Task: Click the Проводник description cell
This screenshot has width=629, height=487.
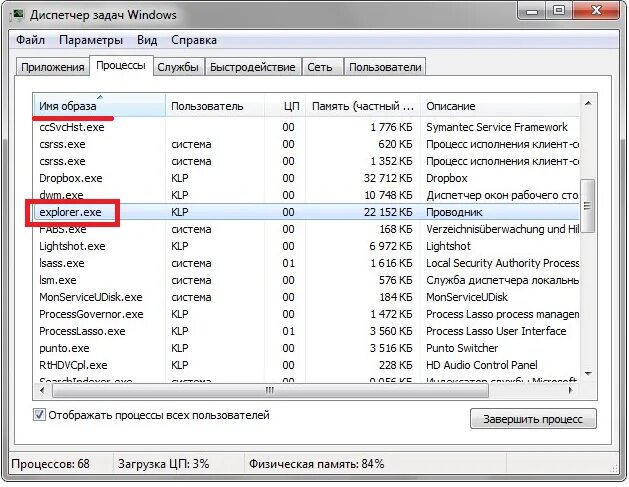Action: (454, 212)
